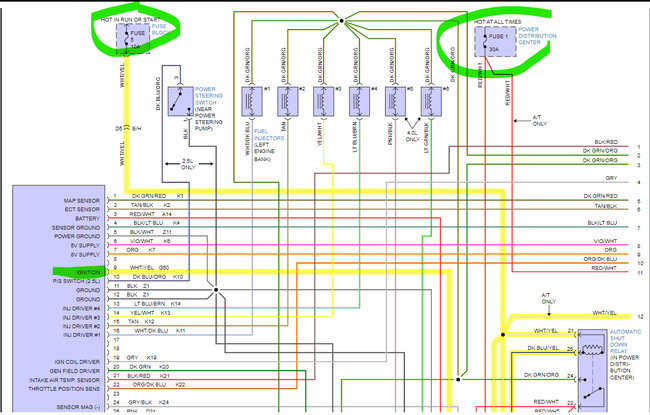Click the 'DK BLU/ORG K10' wire label
Viewport: 650px width, 415px height.
[x=158, y=277]
